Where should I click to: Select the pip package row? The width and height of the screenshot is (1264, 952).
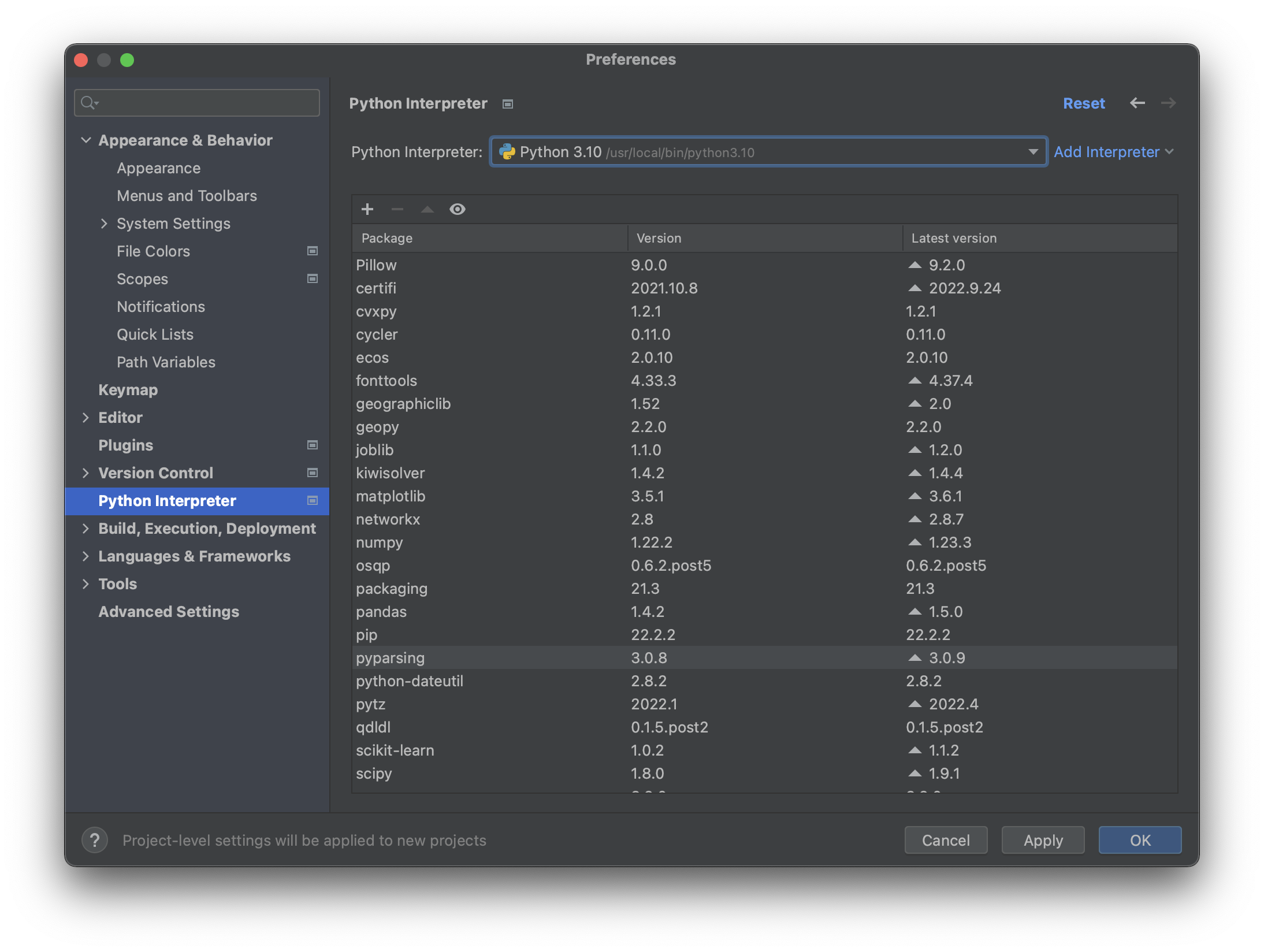[x=765, y=635]
